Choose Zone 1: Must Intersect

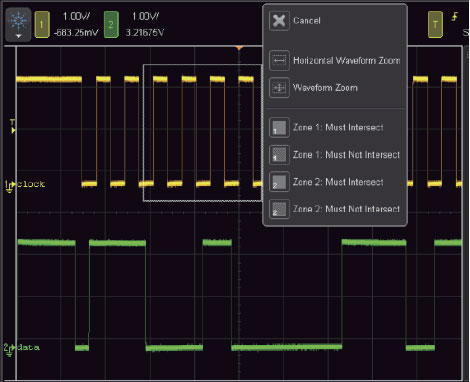tap(338, 127)
